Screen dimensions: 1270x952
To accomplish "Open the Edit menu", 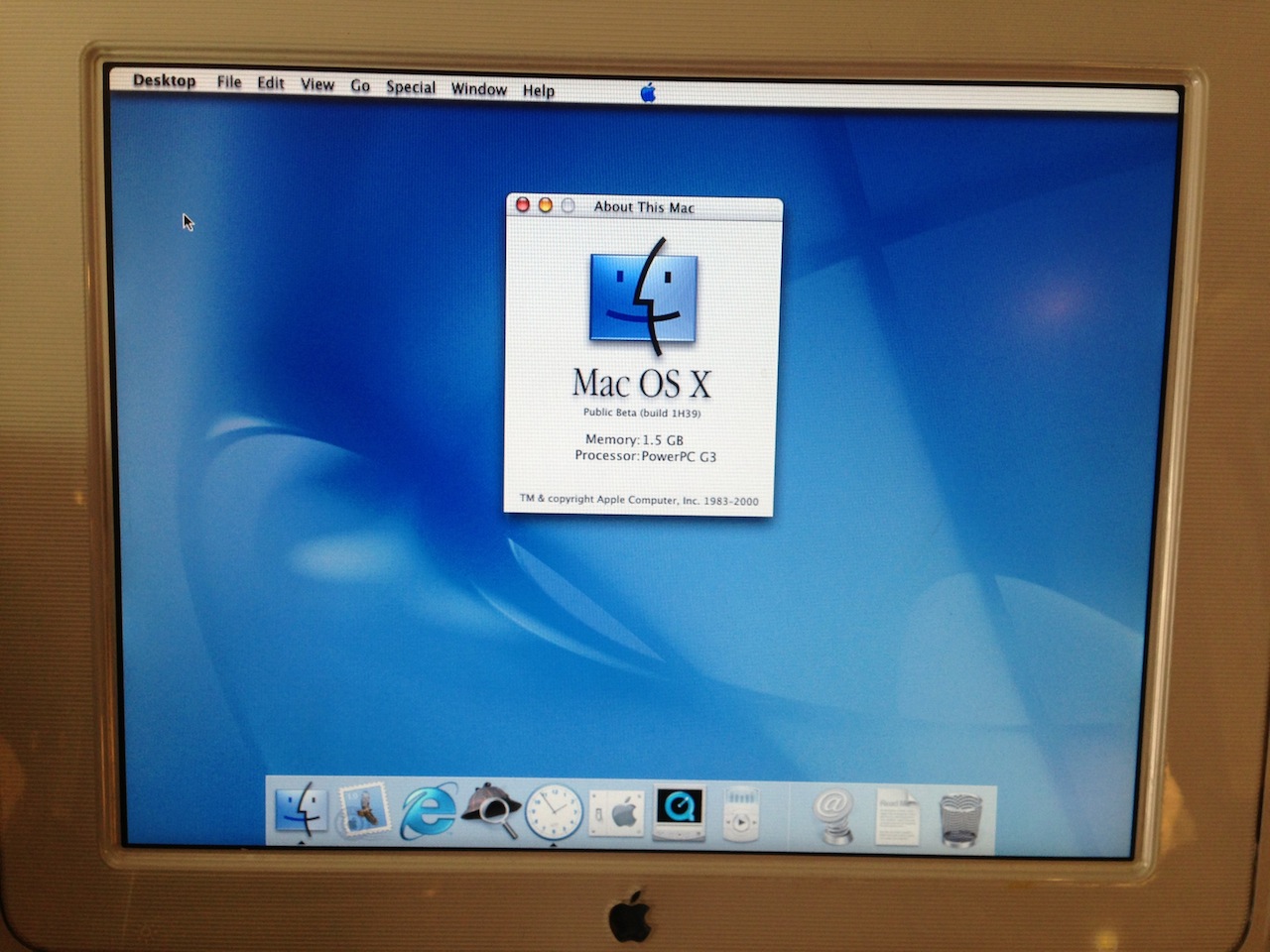I will [x=271, y=83].
